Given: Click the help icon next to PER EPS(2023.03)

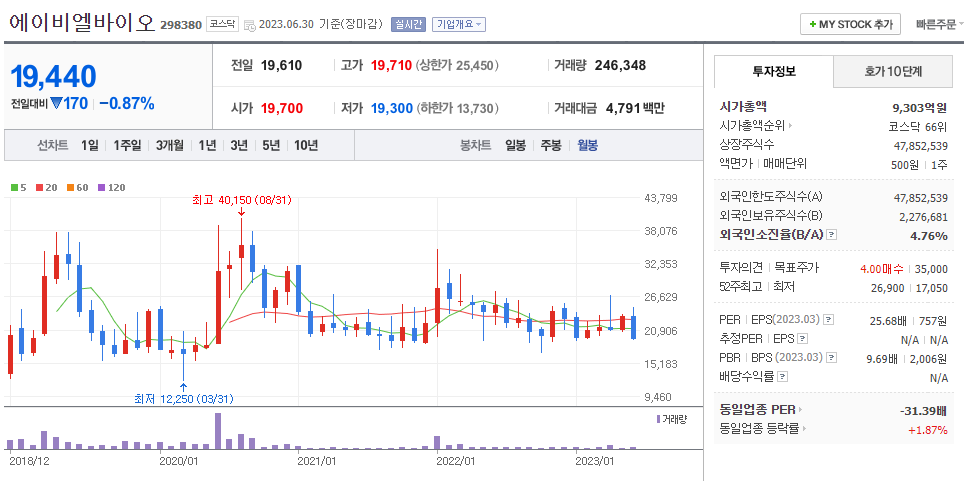Looking at the screenshot, I should (x=828, y=320).
